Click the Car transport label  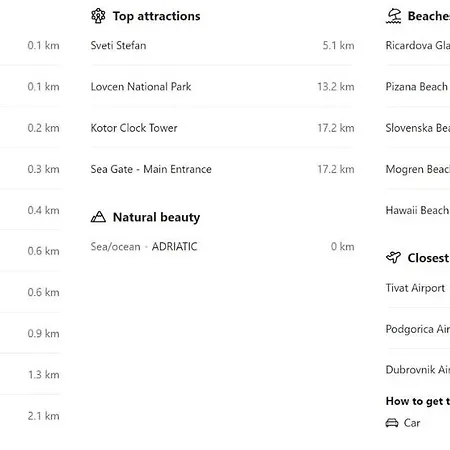pos(412,423)
